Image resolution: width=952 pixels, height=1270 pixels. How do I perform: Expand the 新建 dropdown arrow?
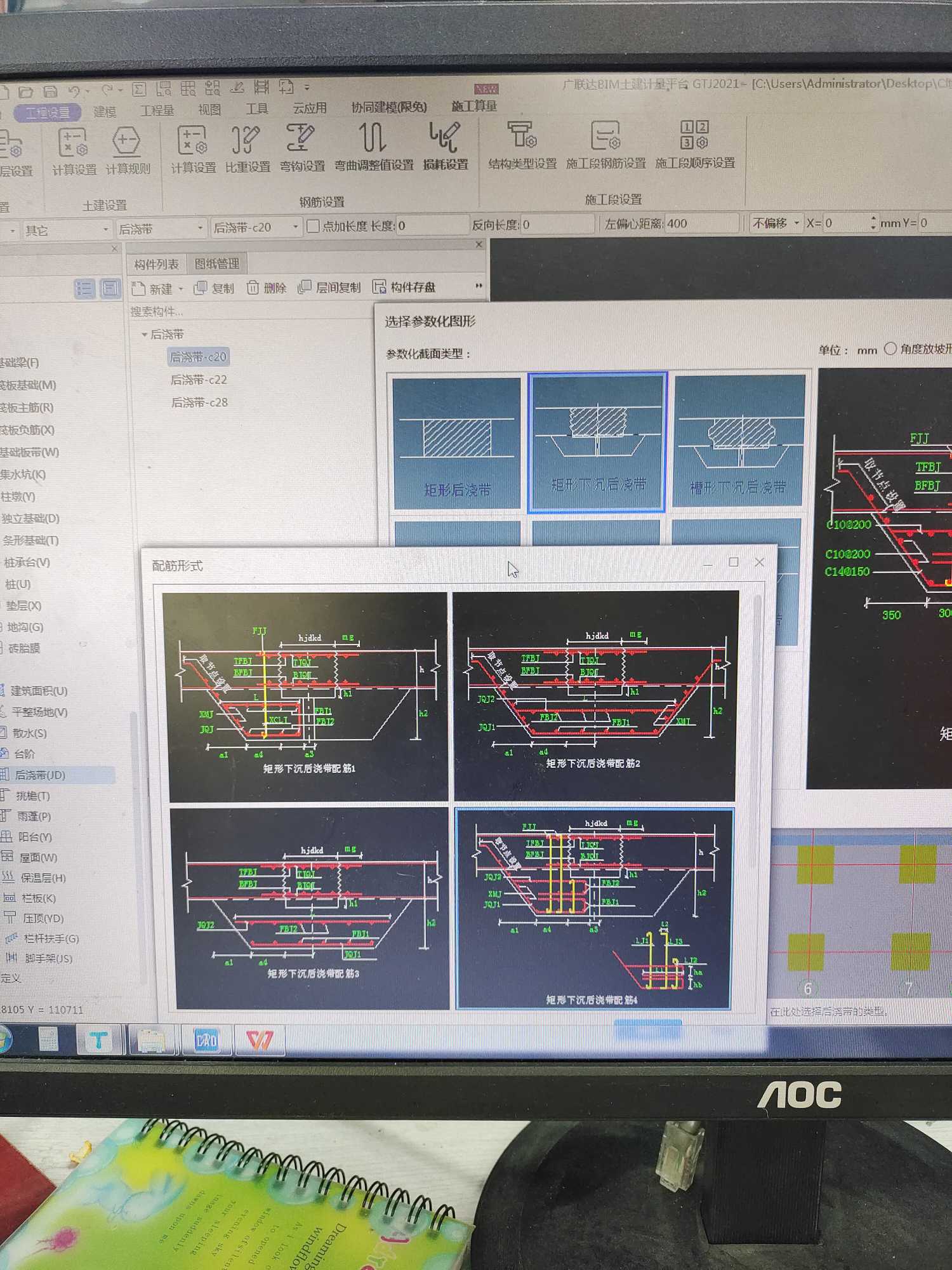pos(180,290)
